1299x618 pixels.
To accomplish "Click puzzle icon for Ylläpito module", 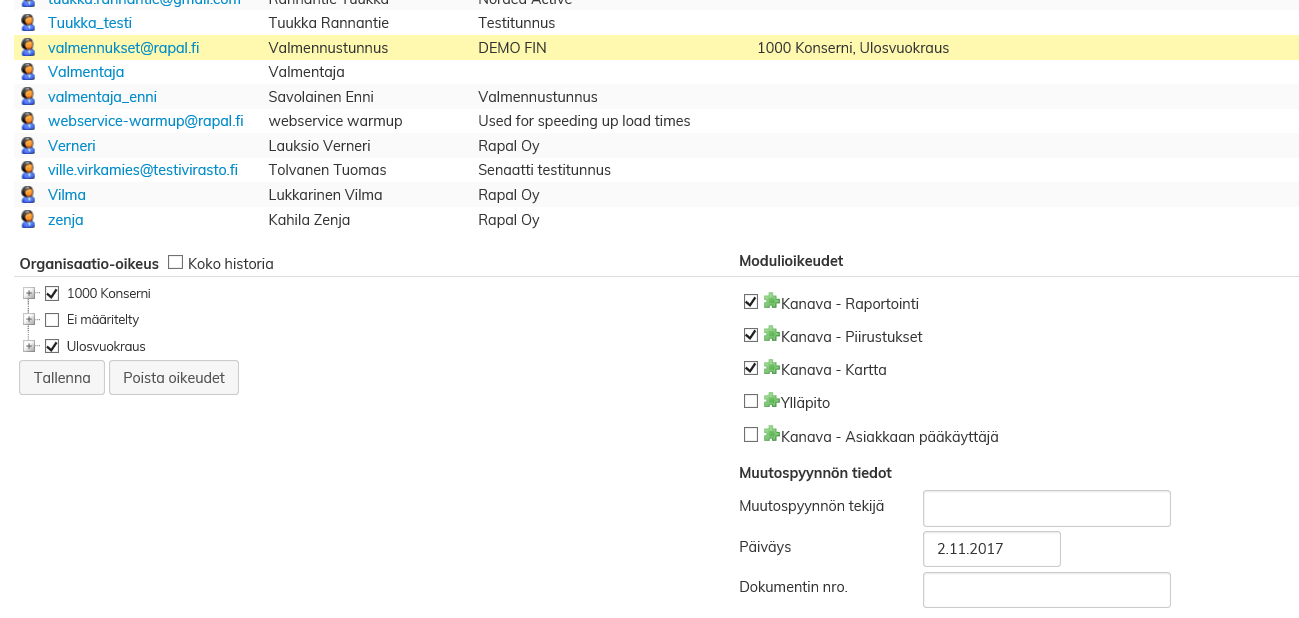I will click(x=771, y=401).
